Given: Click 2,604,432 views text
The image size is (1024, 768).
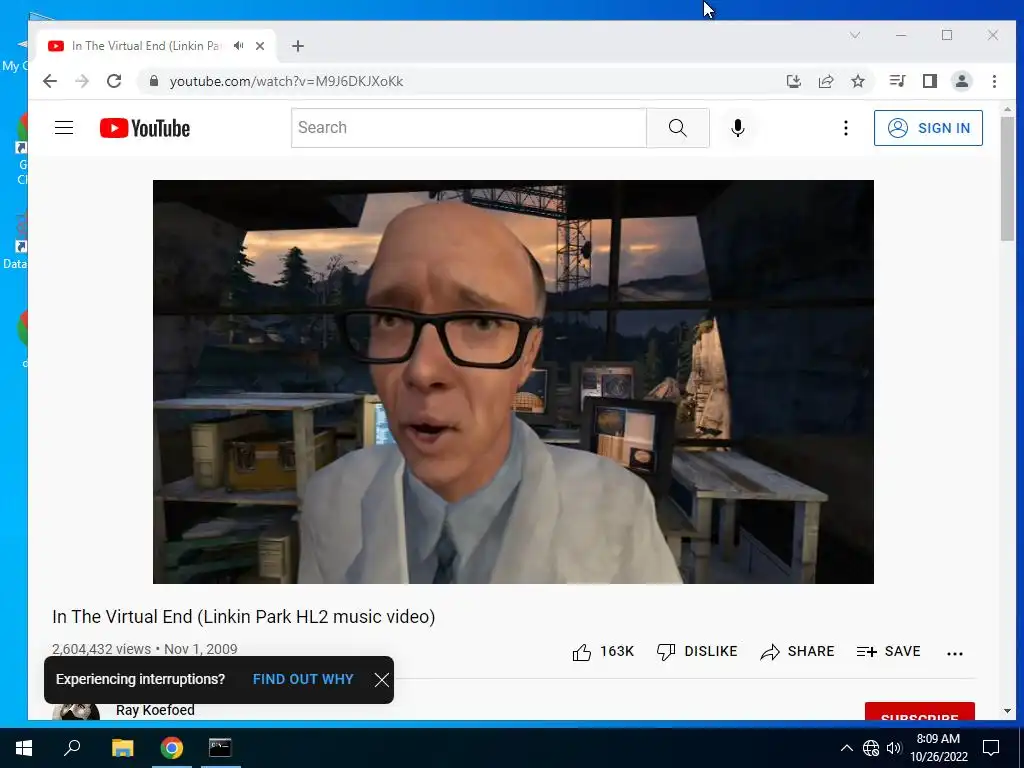Looking at the screenshot, I should [x=102, y=648].
